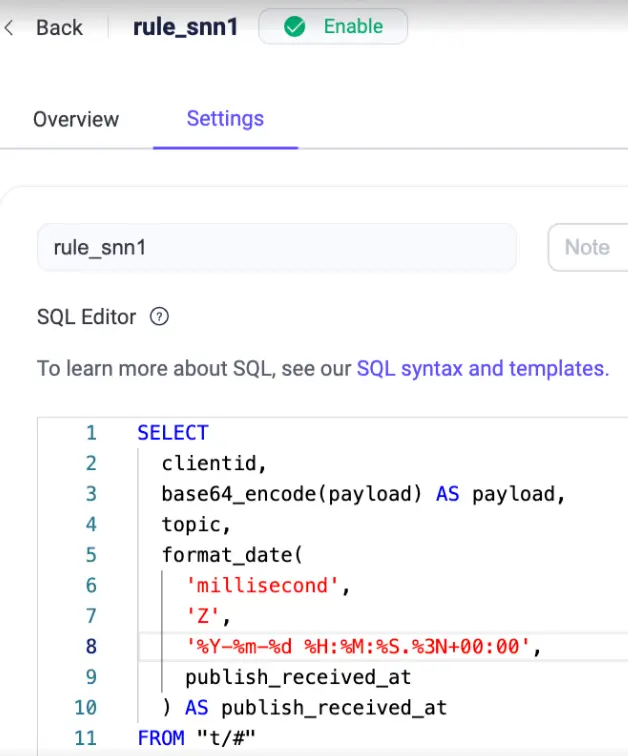Place cursor on the SELECT keyword
The height and width of the screenshot is (756, 628).
[173, 433]
